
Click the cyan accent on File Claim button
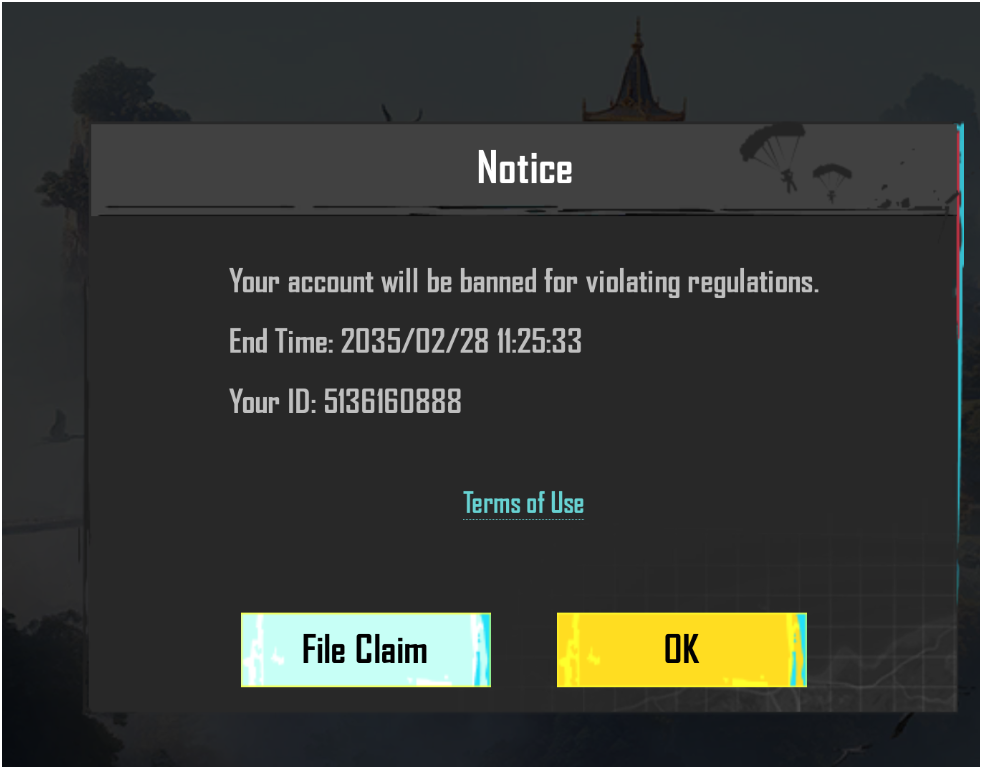(482, 649)
